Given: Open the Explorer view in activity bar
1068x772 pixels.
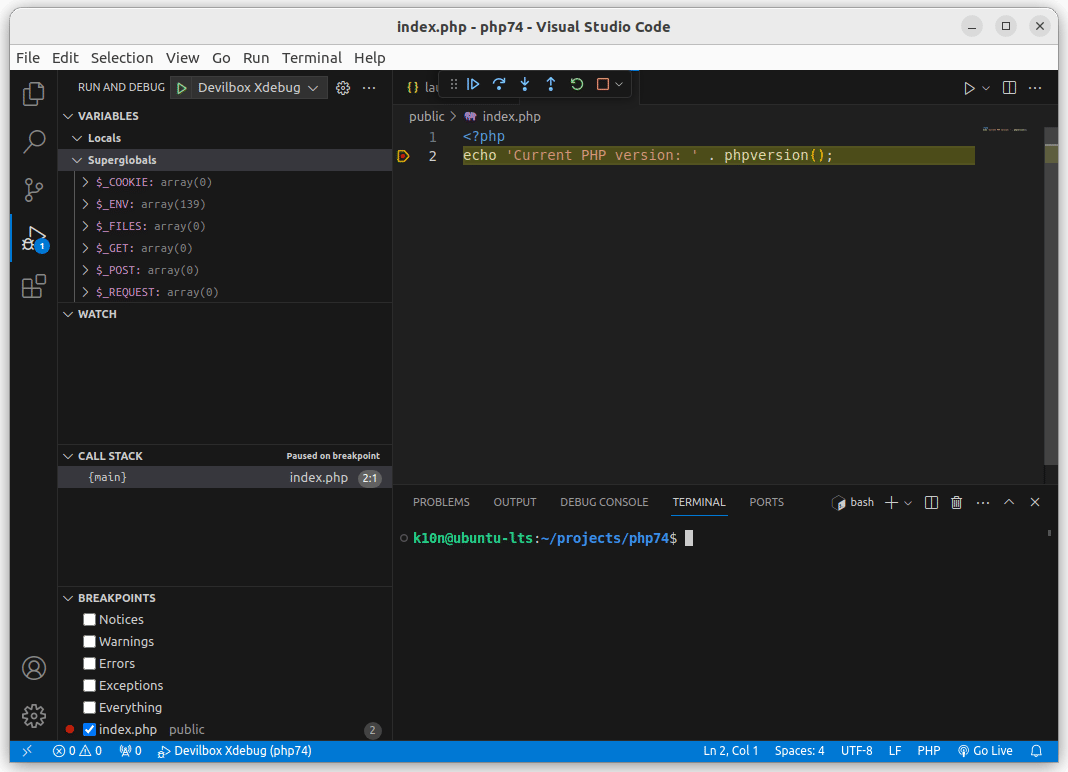Looking at the screenshot, I should click(x=34, y=94).
